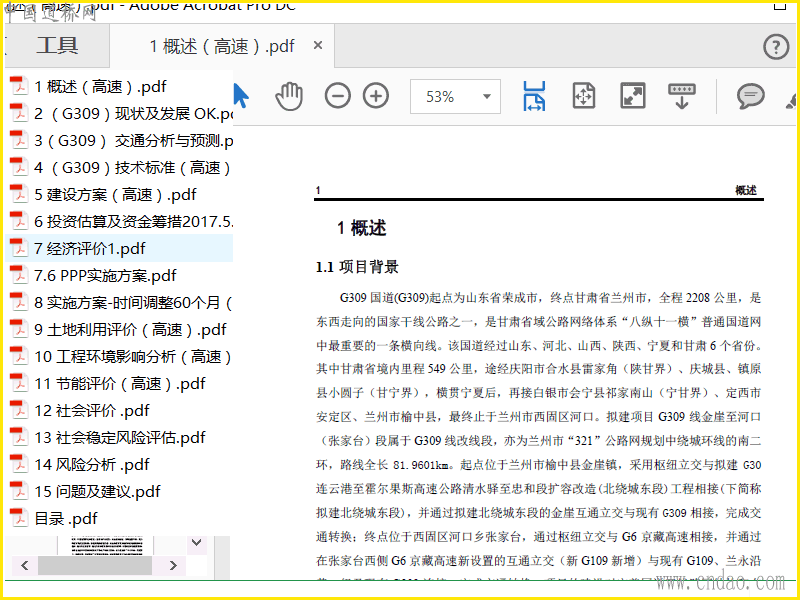800x600 pixels.
Task: Switch to full screen mode
Action: (633, 95)
